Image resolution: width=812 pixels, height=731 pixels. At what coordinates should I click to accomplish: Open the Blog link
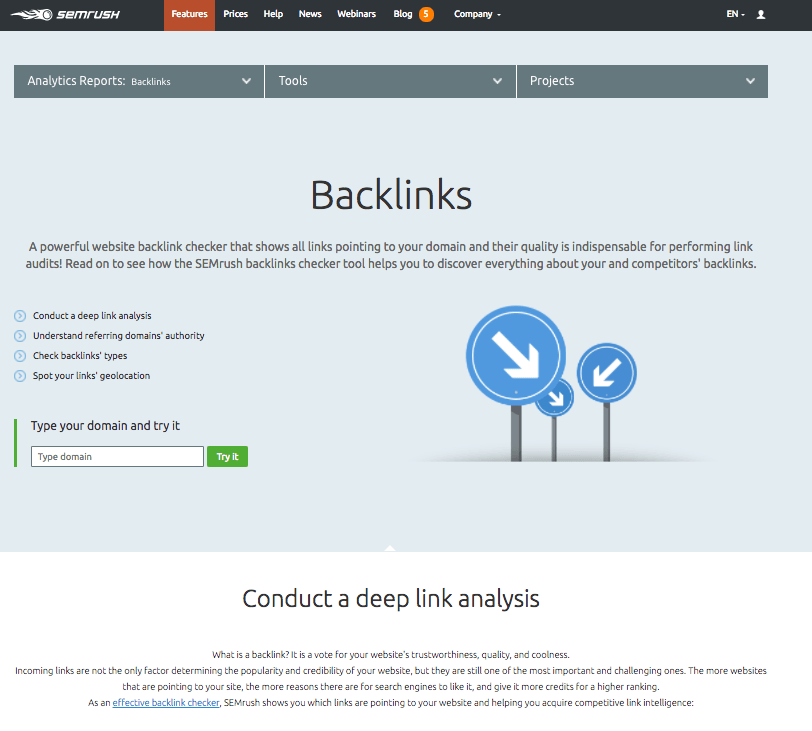[402, 14]
